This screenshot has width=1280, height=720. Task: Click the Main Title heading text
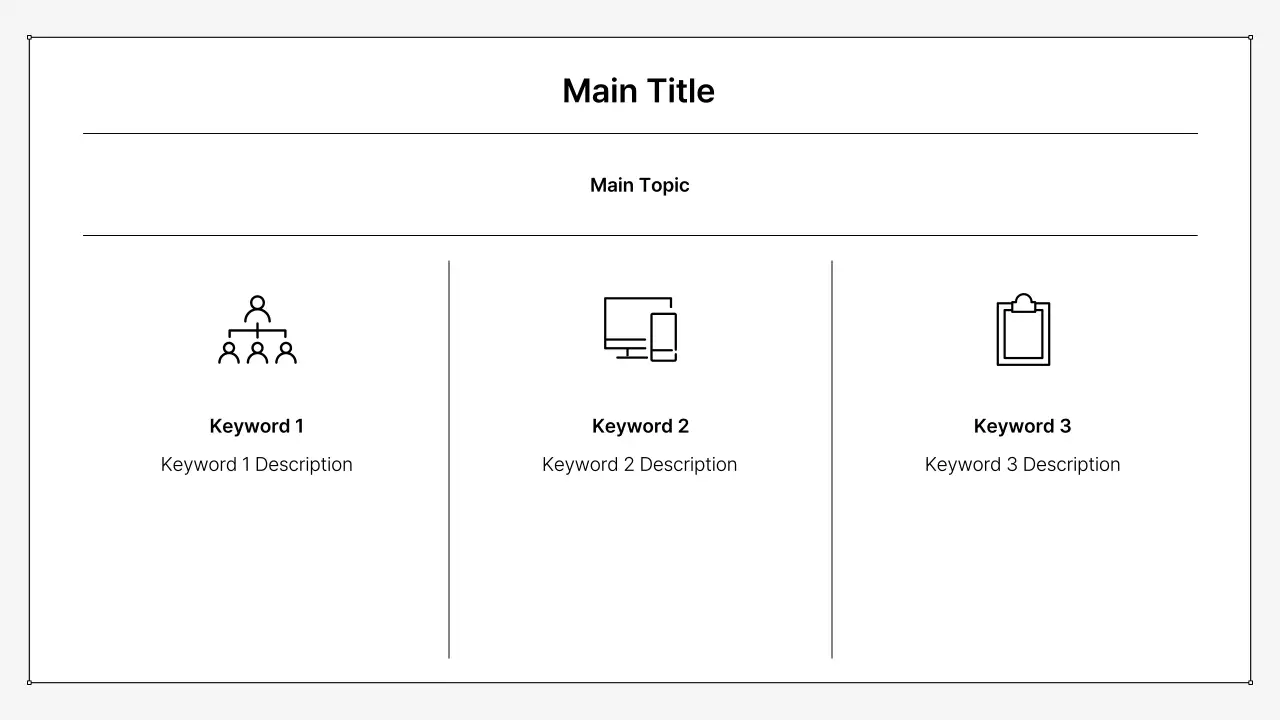coord(638,91)
